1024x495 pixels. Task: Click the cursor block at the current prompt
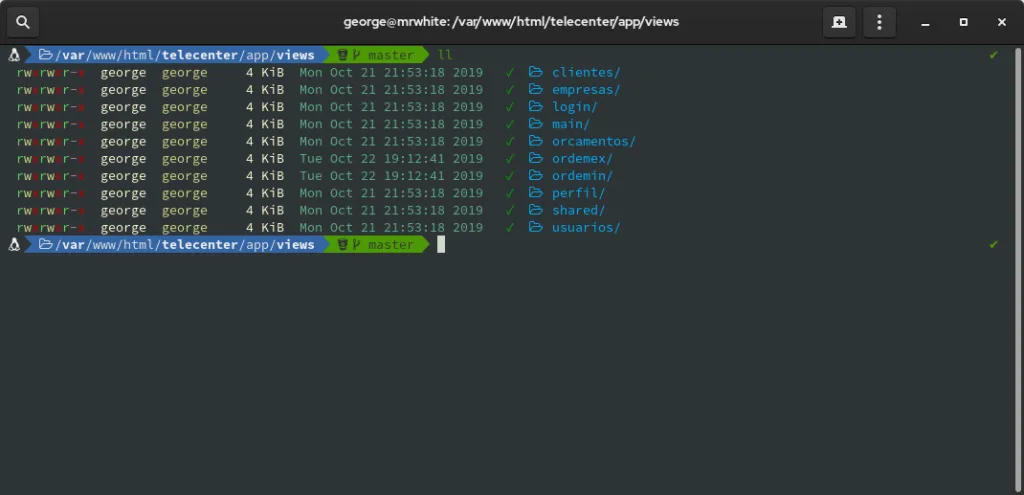coord(441,245)
